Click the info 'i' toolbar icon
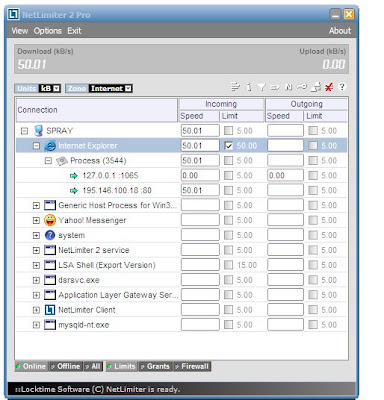This screenshot has width=384, height=400. (249, 87)
